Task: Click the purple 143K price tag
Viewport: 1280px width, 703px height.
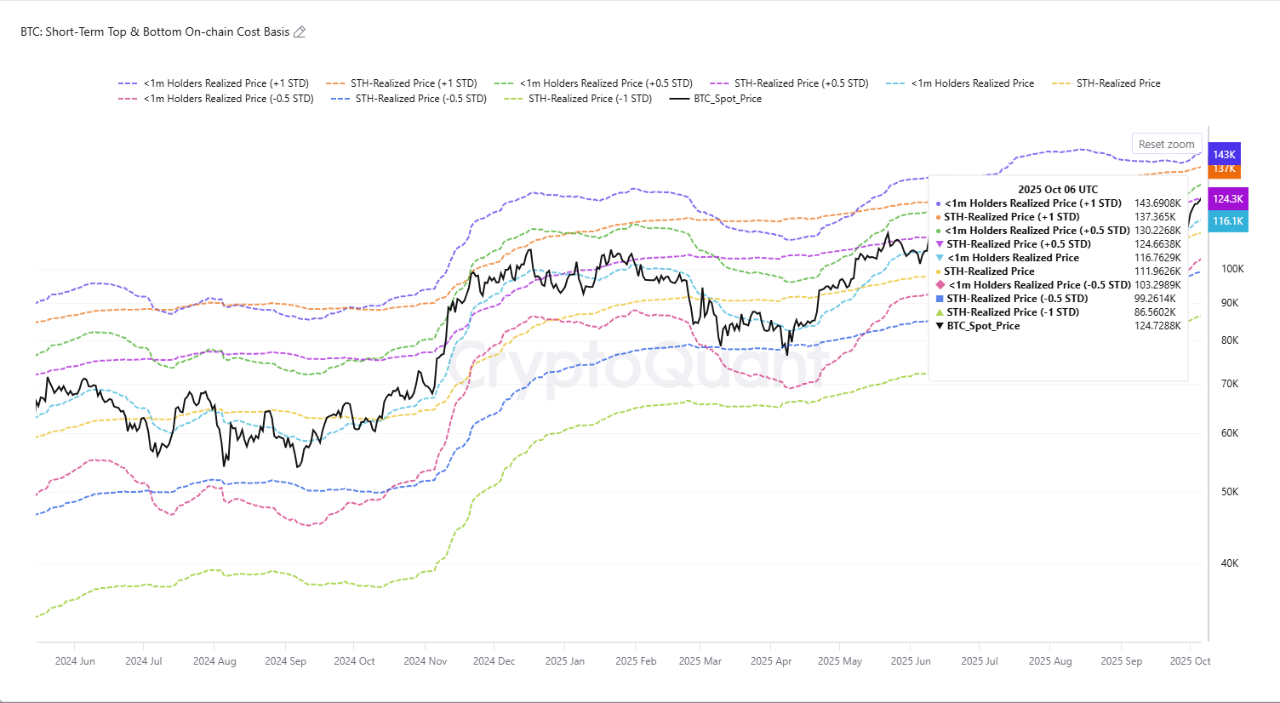Action: point(1225,155)
